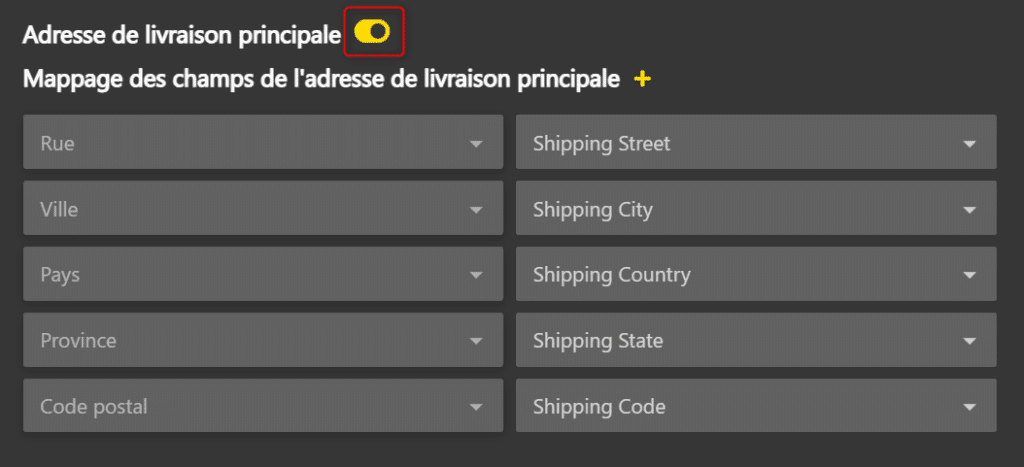Open the Shipping City dropdown
1024x467 pixels.
tap(755, 209)
